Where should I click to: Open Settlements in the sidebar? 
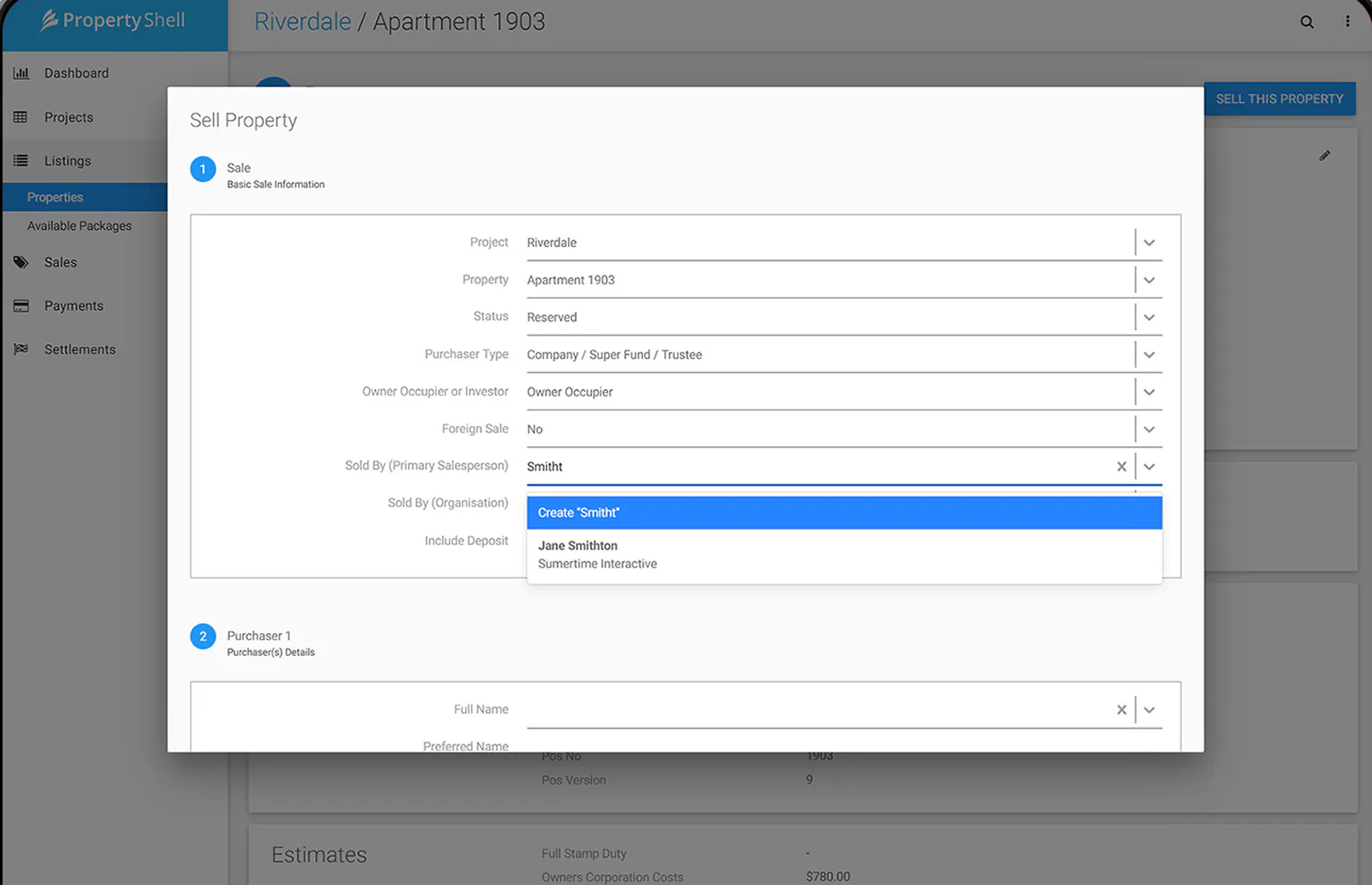click(x=80, y=349)
